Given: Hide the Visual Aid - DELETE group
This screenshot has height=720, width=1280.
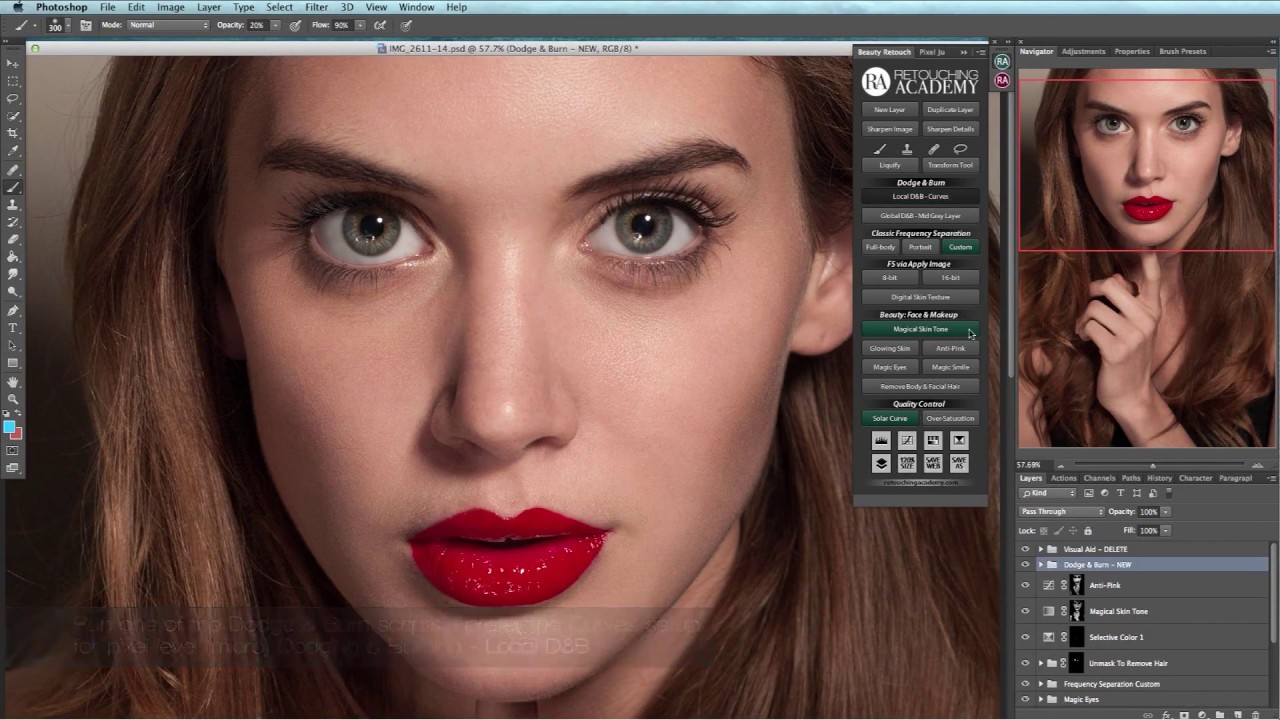Looking at the screenshot, I should point(1025,549).
